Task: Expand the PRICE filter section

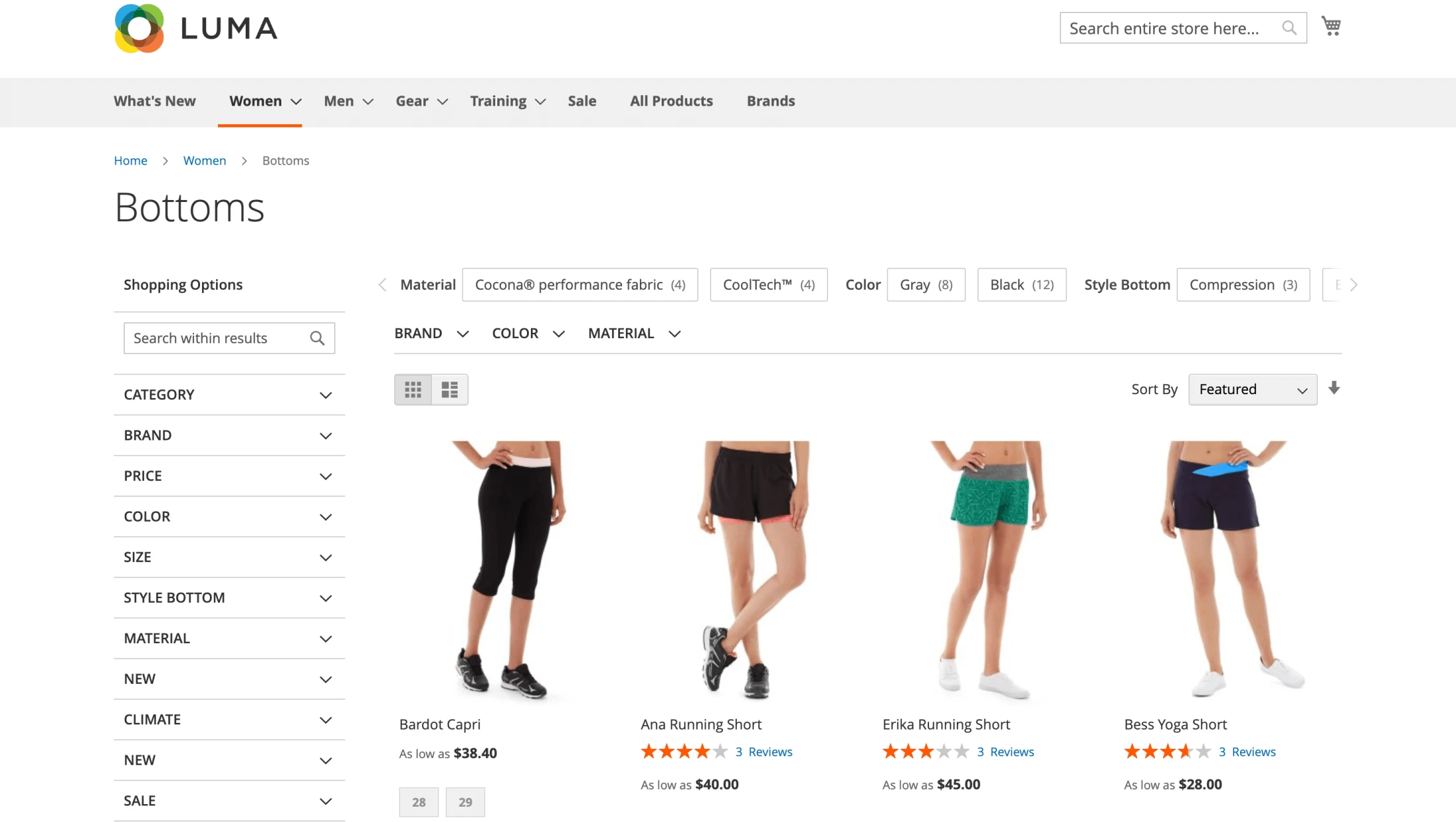Action: 229,476
